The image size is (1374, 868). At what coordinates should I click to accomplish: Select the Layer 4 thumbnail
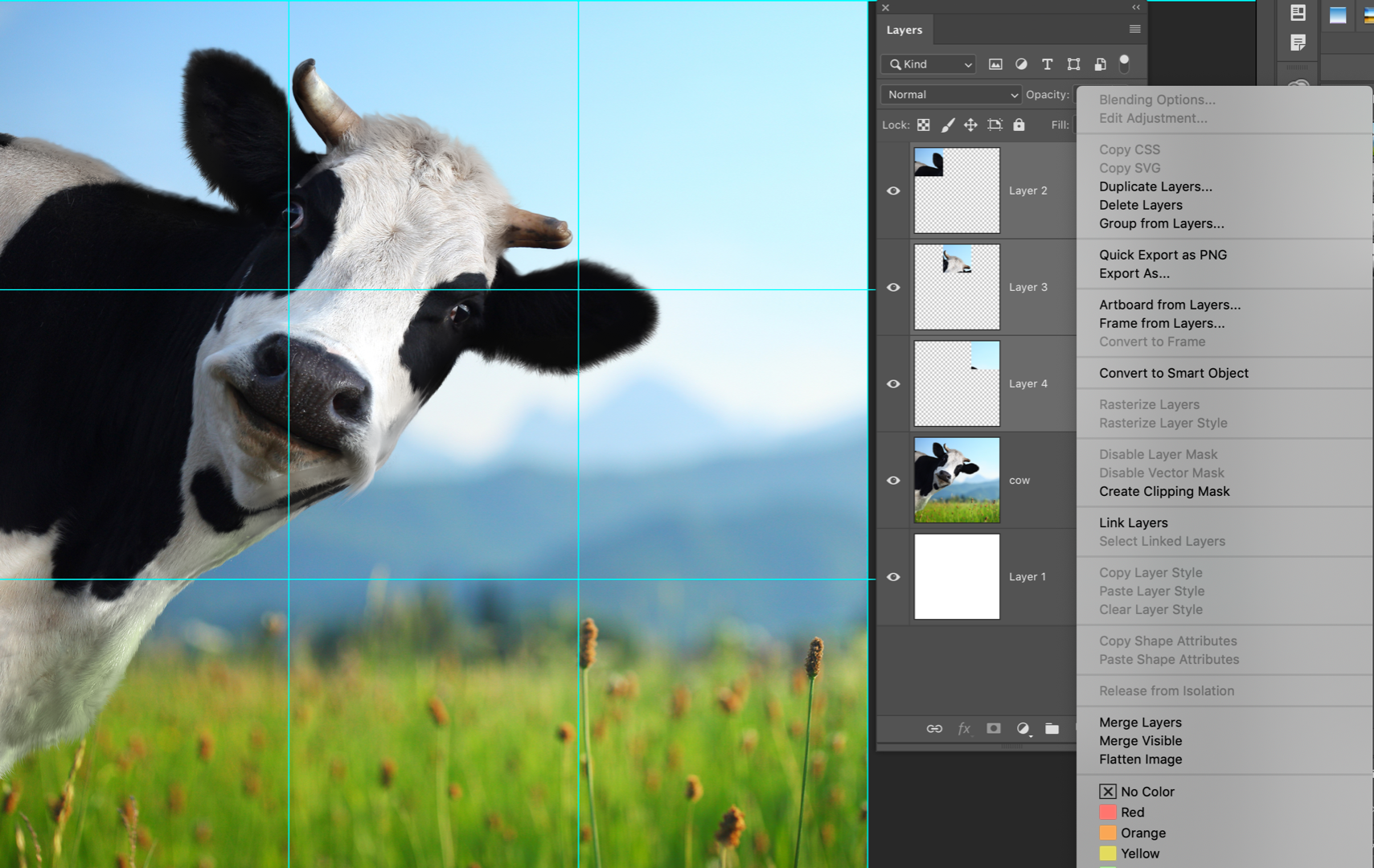click(x=957, y=383)
